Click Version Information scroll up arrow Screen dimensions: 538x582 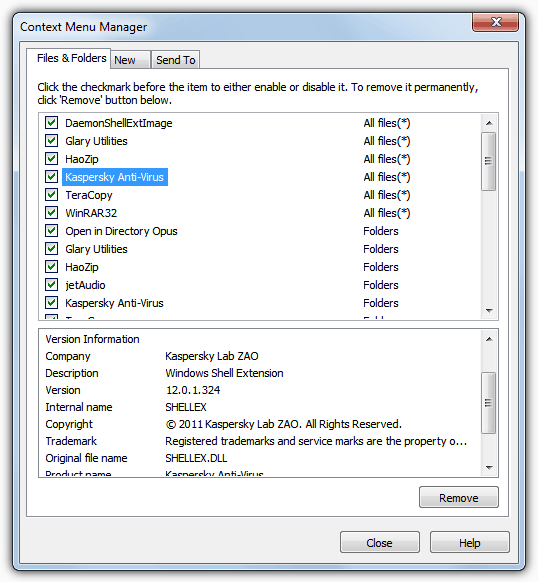coord(489,339)
